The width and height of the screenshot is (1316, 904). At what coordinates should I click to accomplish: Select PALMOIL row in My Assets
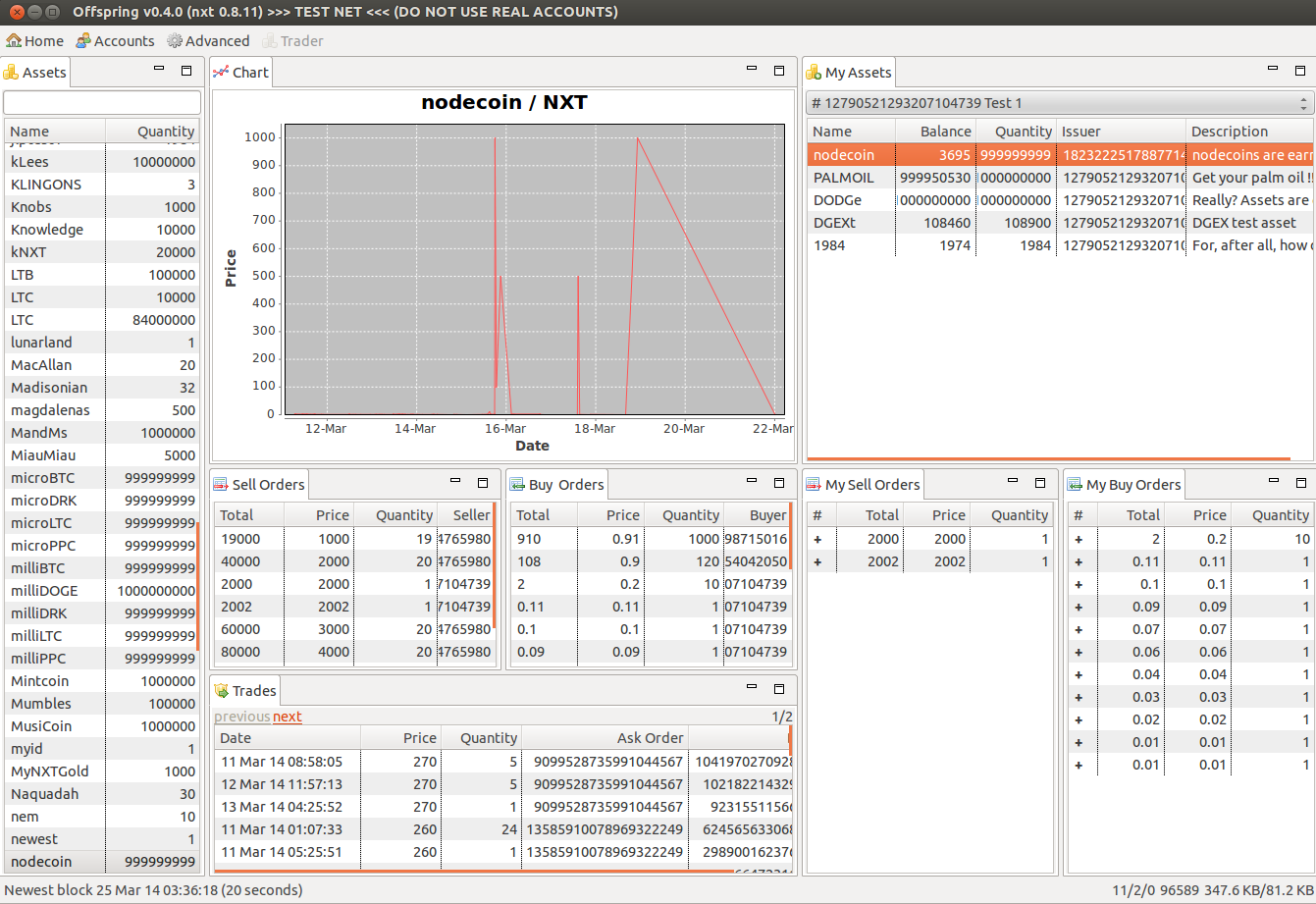pyautogui.click(x=1060, y=178)
